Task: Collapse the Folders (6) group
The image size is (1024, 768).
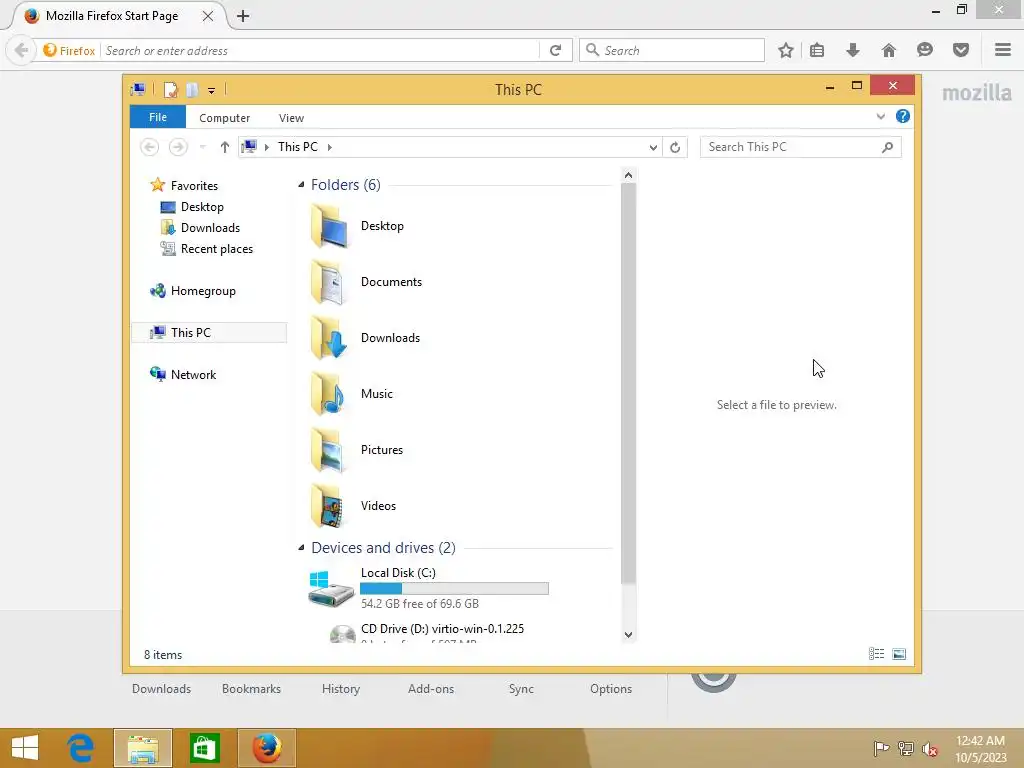Action: pyautogui.click(x=301, y=185)
